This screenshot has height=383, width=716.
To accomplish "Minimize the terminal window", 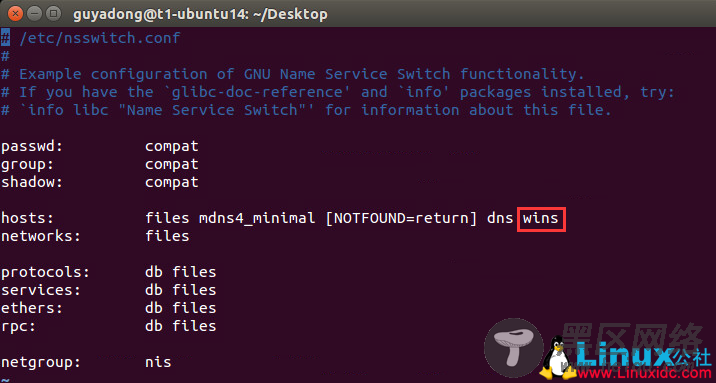I will tap(35, 14).
